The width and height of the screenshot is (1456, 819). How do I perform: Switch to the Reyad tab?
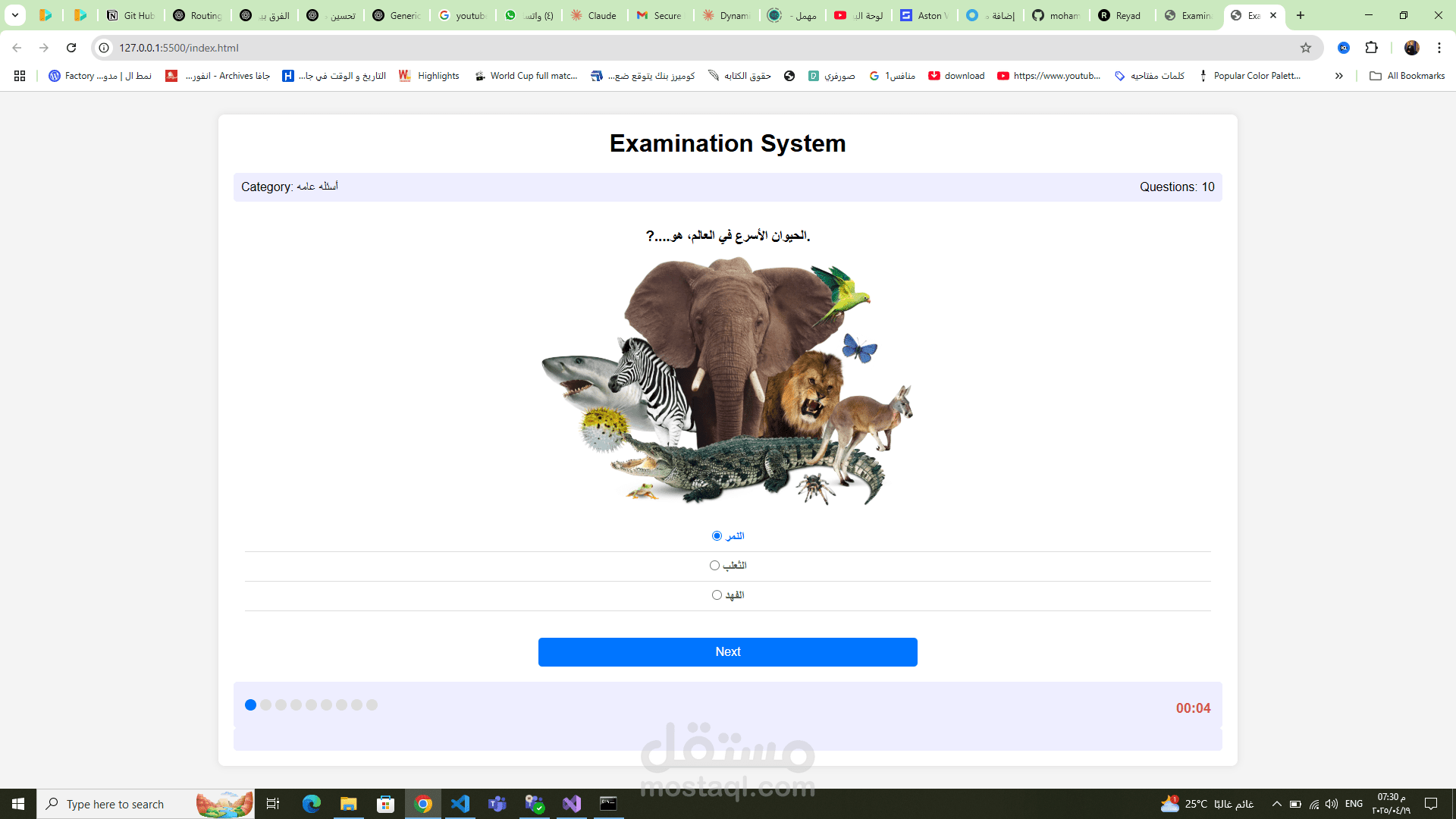[1122, 15]
